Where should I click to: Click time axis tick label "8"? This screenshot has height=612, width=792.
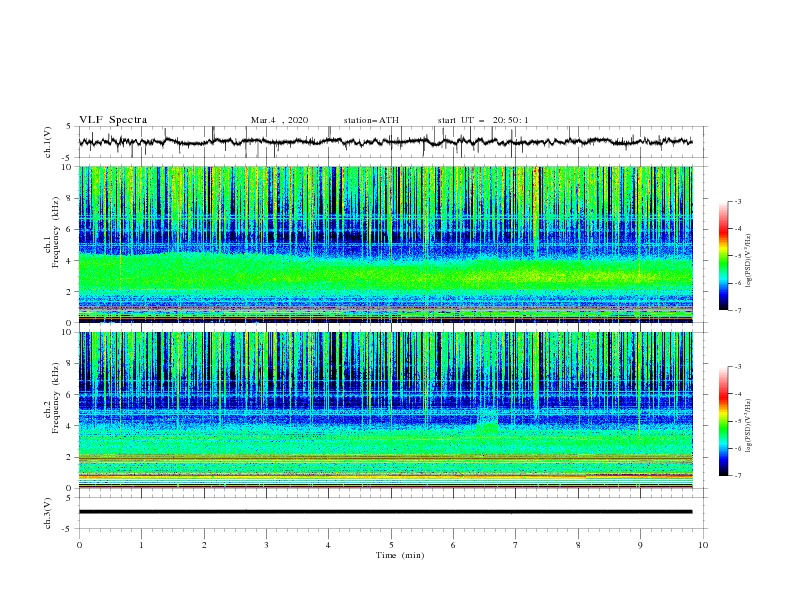pos(578,545)
